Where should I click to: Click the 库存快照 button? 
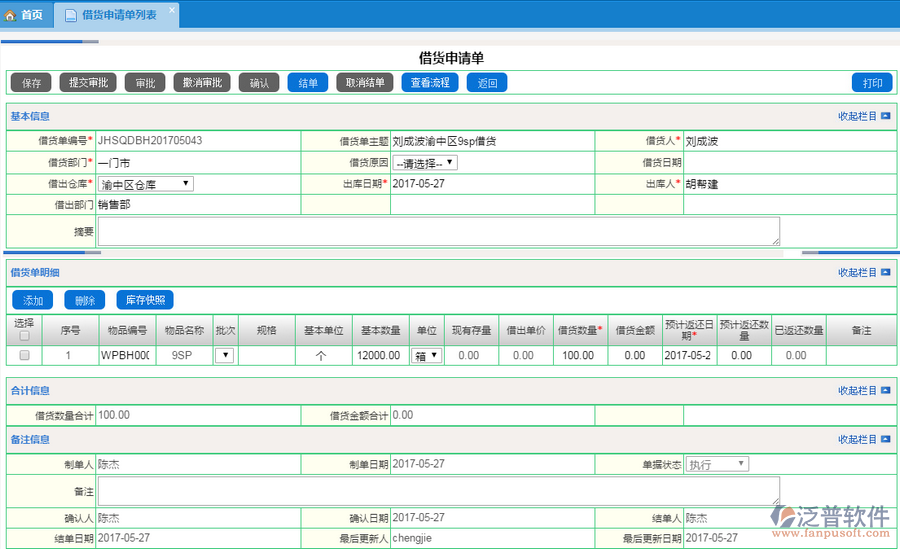tap(145, 300)
